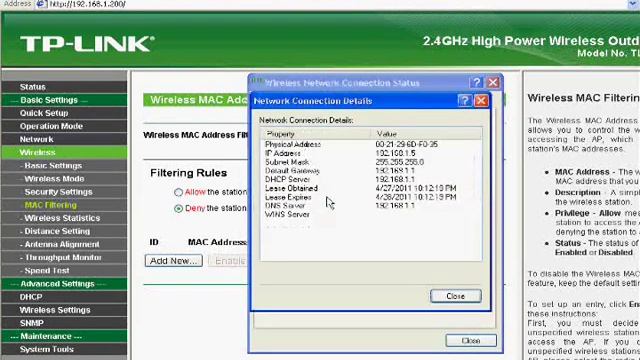Click the help icon in Network Connection Details
The width and height of the screenshot is (640, 360).
[464, 100]
